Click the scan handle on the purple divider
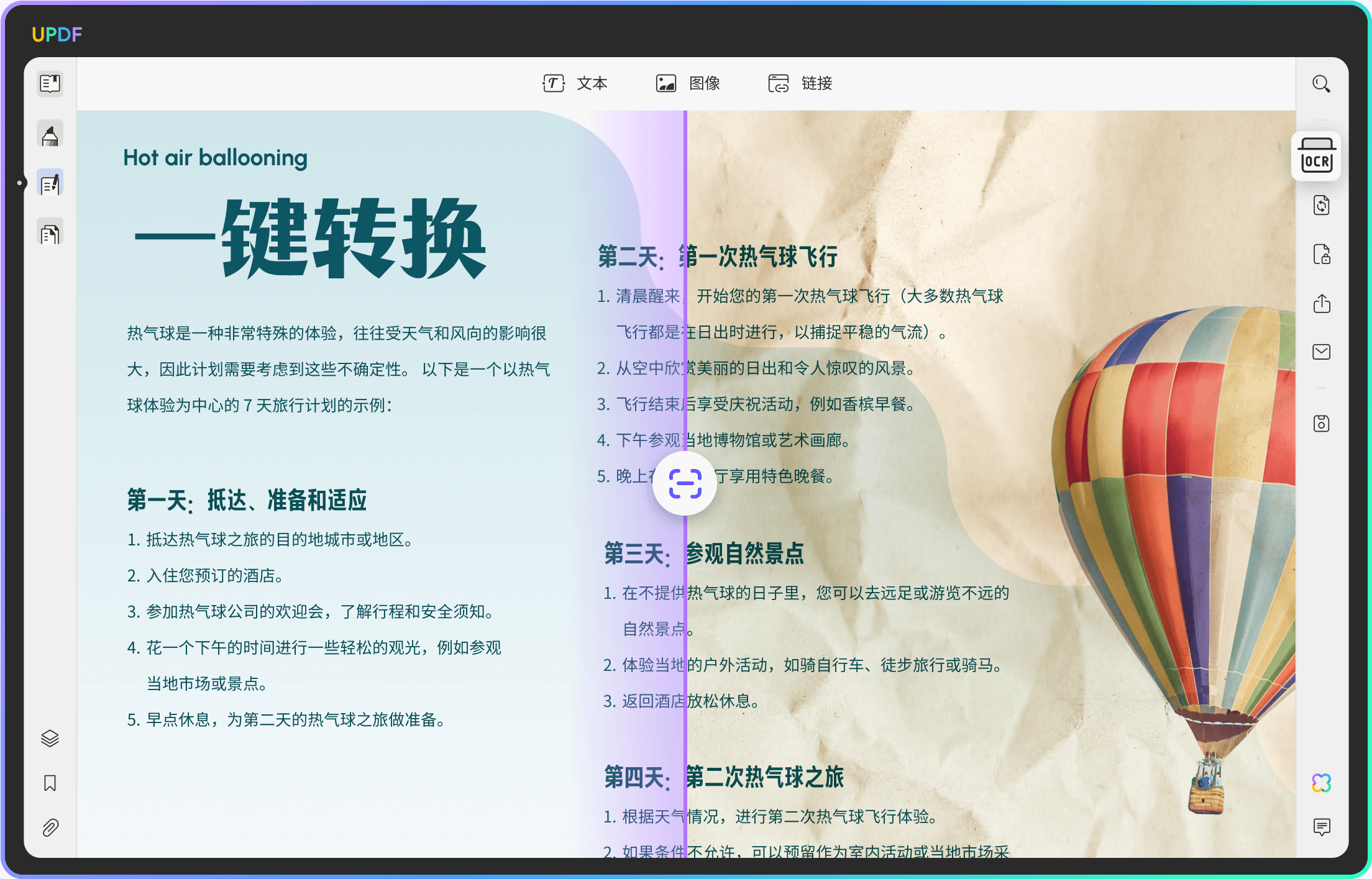Viewport: 1372px width, 879px height. 685,483
